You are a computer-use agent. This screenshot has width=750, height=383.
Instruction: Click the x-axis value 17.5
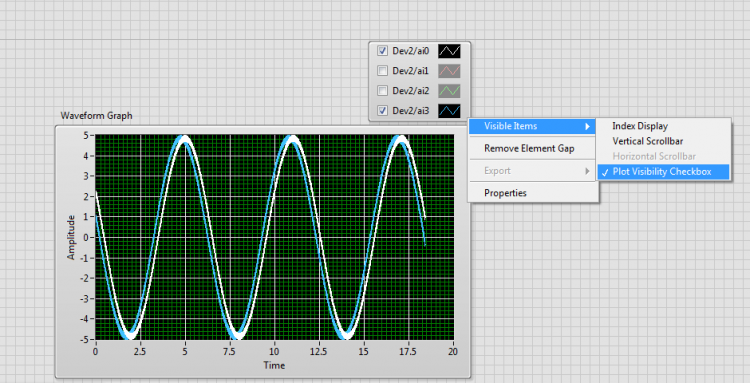[408, 351]
